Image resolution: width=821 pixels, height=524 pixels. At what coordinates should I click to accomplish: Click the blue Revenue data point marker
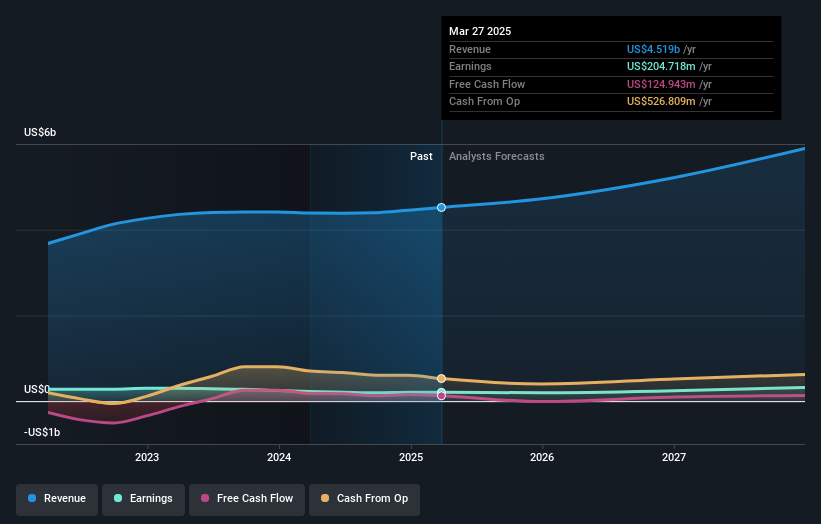tap(441, 208)
